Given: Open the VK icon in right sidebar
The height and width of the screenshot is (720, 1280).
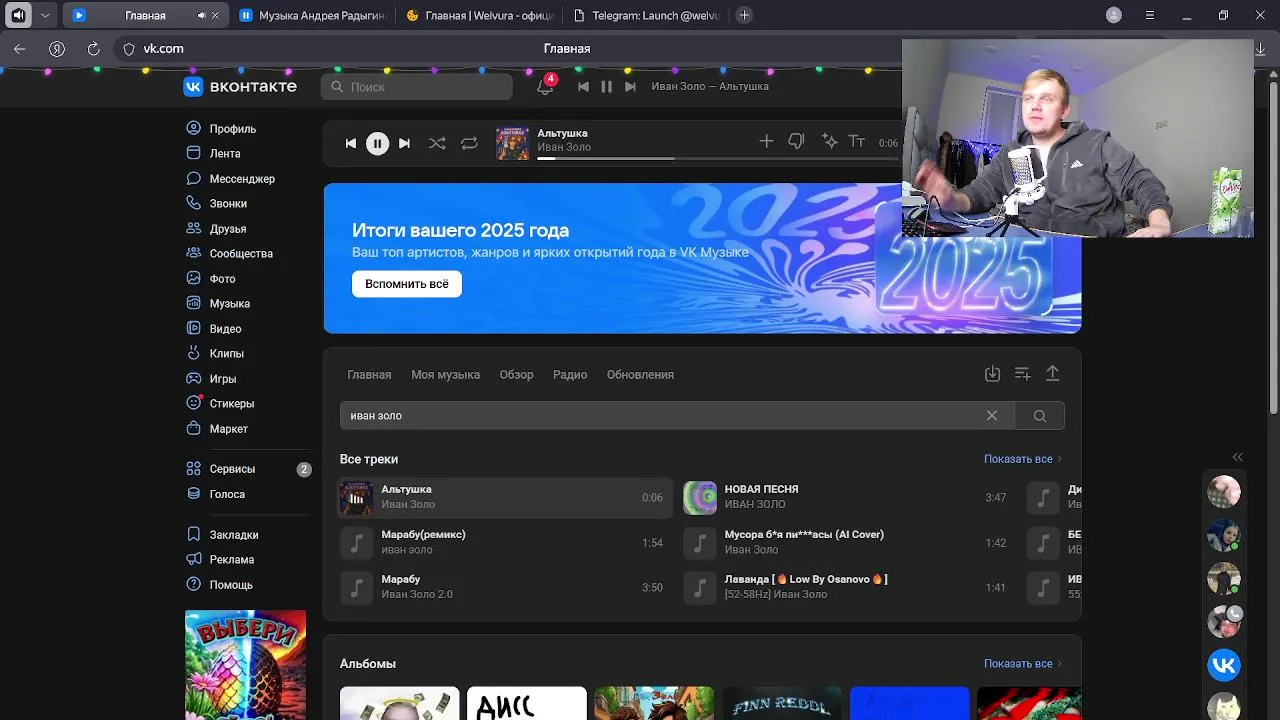Looking at the screenshot, I should [1224, 665].
